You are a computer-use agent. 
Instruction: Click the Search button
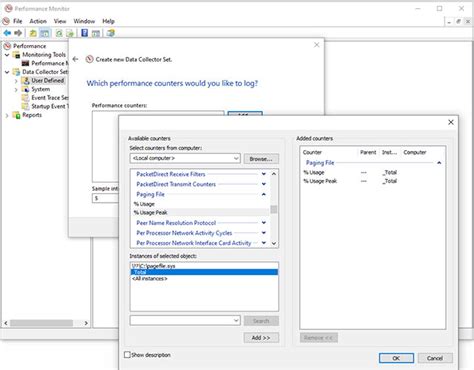261,321
